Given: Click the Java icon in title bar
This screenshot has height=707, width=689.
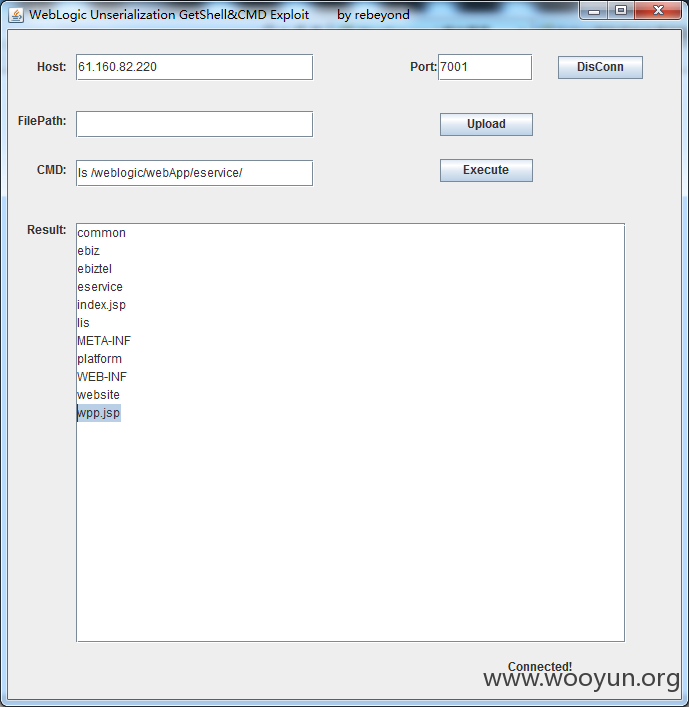Looking at the screenshot, I should click(16, 15).
